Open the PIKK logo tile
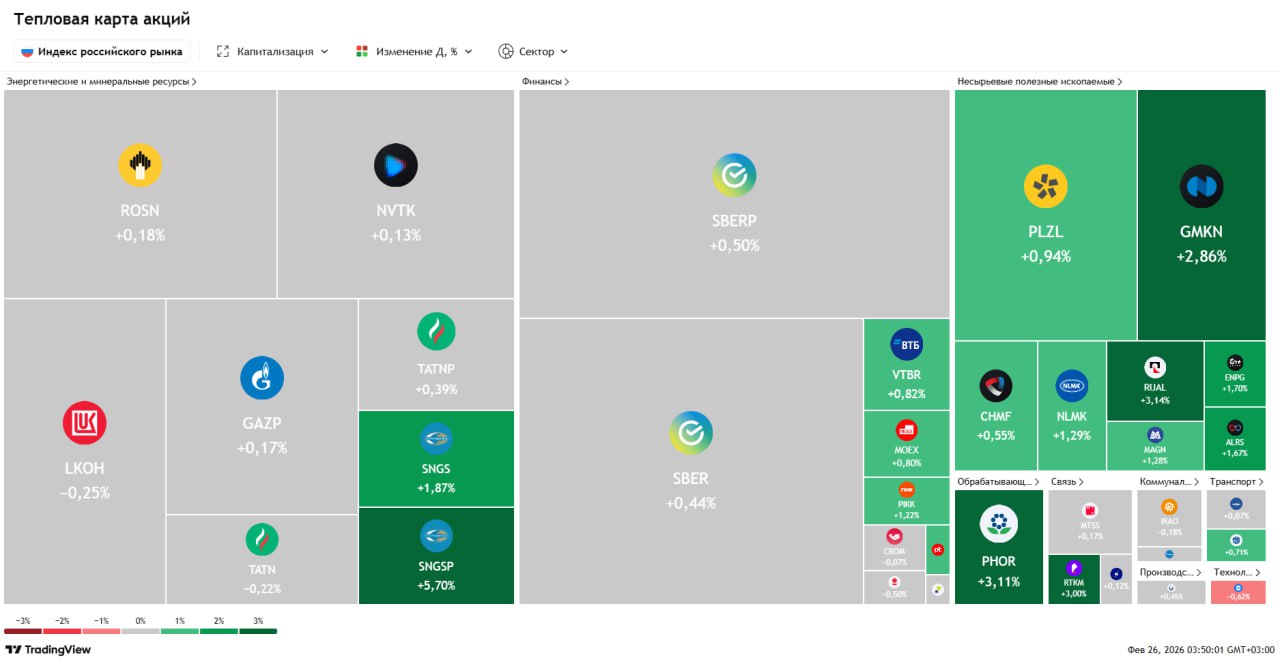 [x=906, y=490]
